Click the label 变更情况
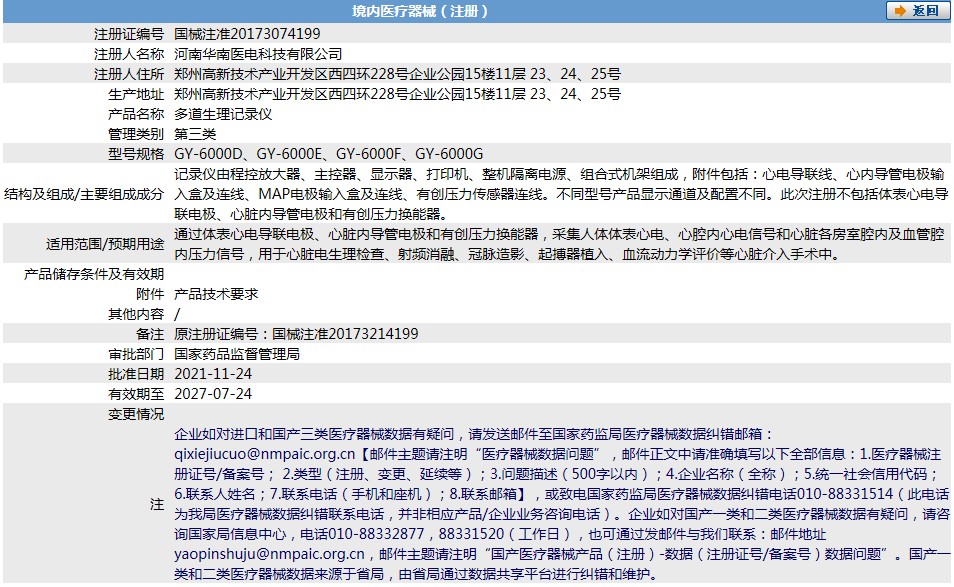Screen dimensions: 954x587 coord(136,415)
